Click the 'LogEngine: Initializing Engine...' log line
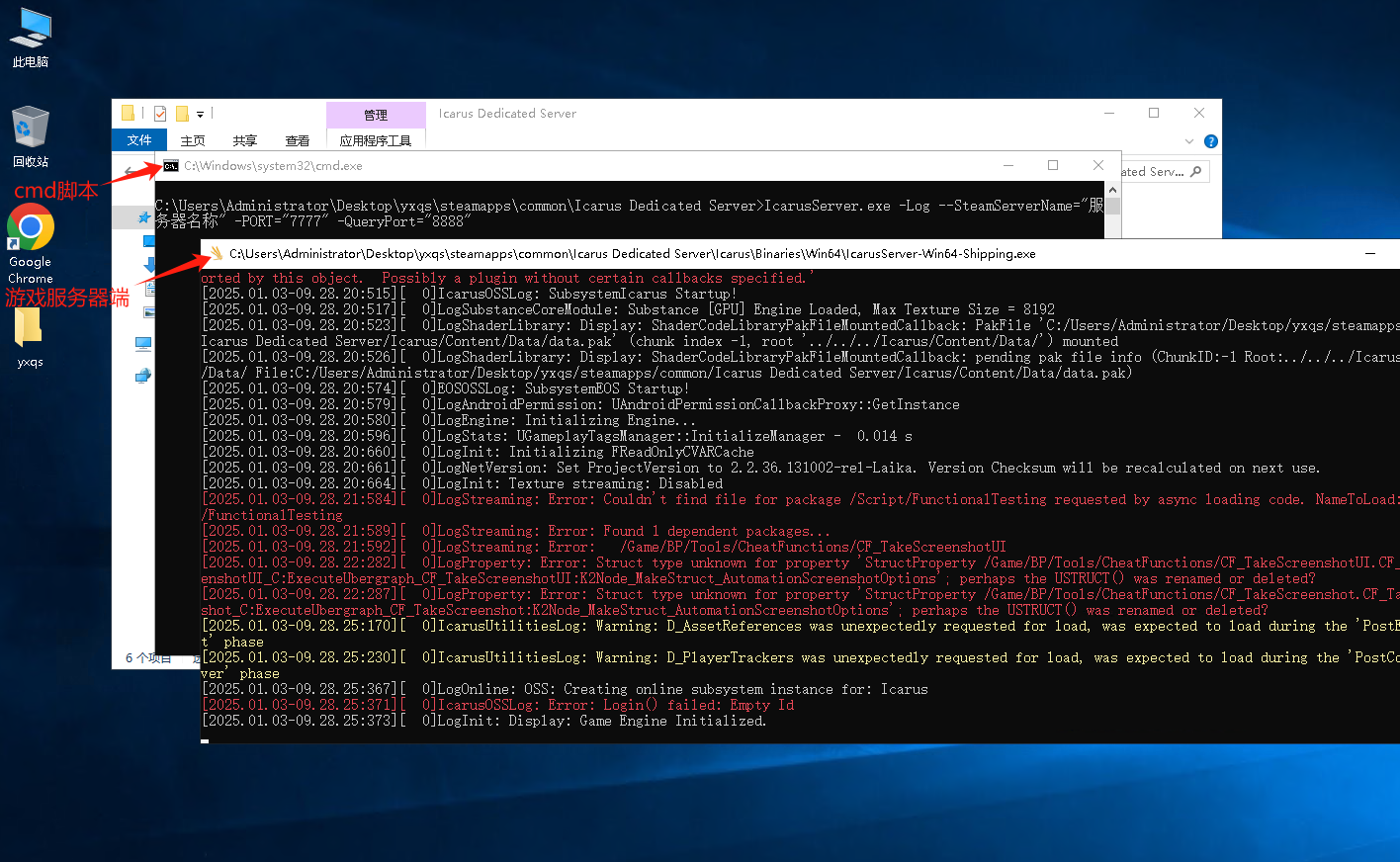Viewport: 1400px width, 862px height. click(x=448, y=420)
